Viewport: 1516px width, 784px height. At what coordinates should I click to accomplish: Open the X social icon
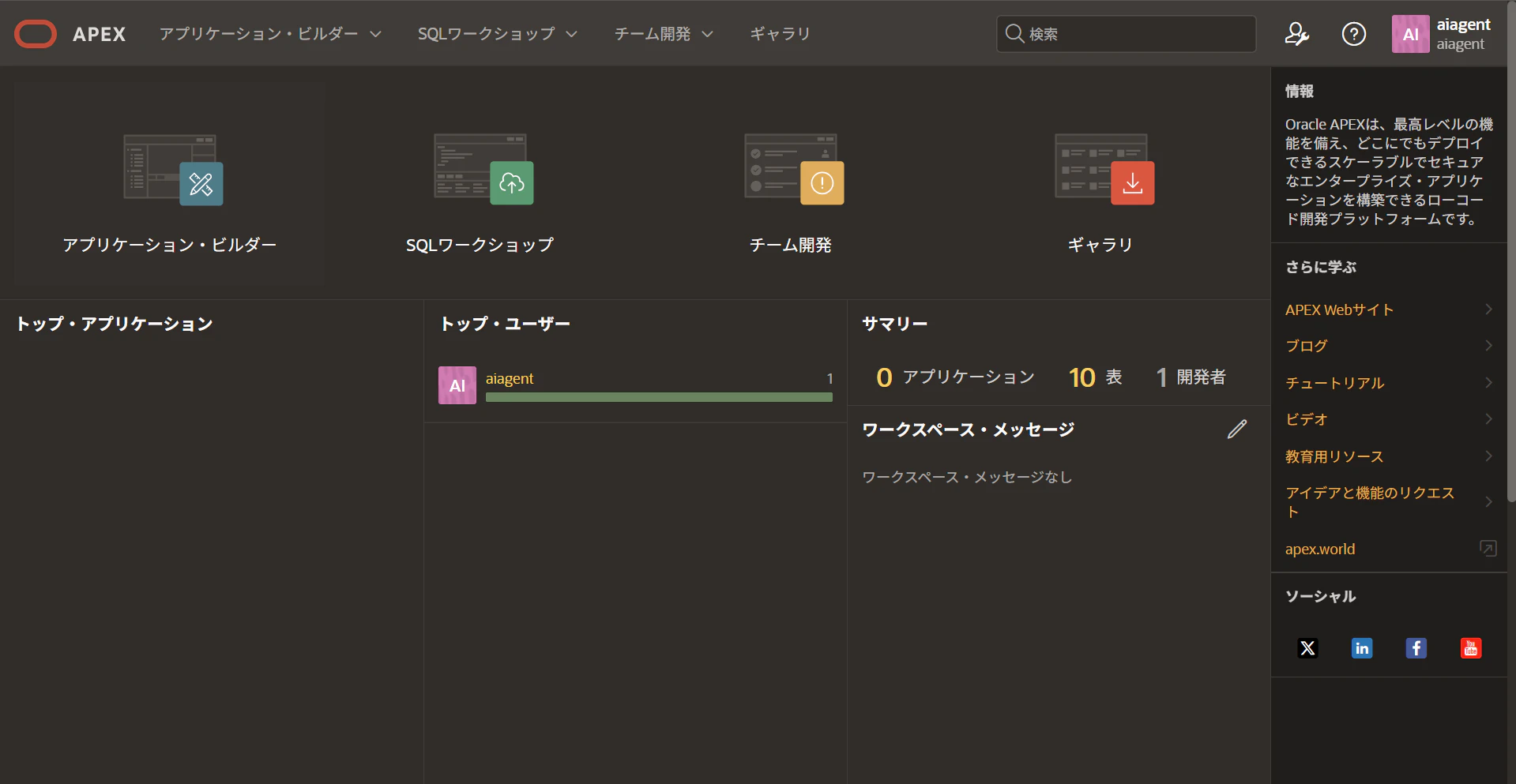[x=1307, y=648]
